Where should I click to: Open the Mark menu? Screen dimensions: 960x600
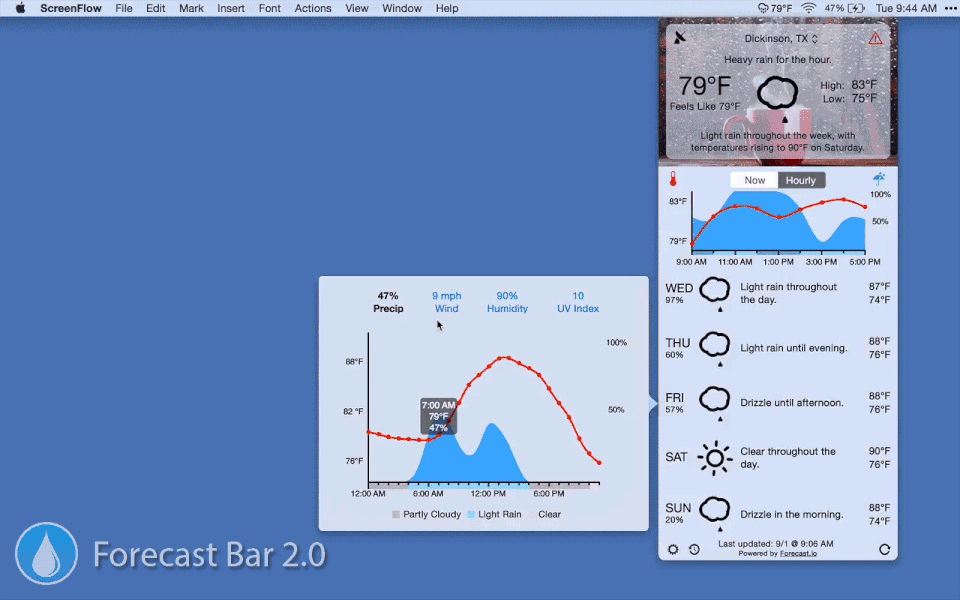tap(191, 8)
